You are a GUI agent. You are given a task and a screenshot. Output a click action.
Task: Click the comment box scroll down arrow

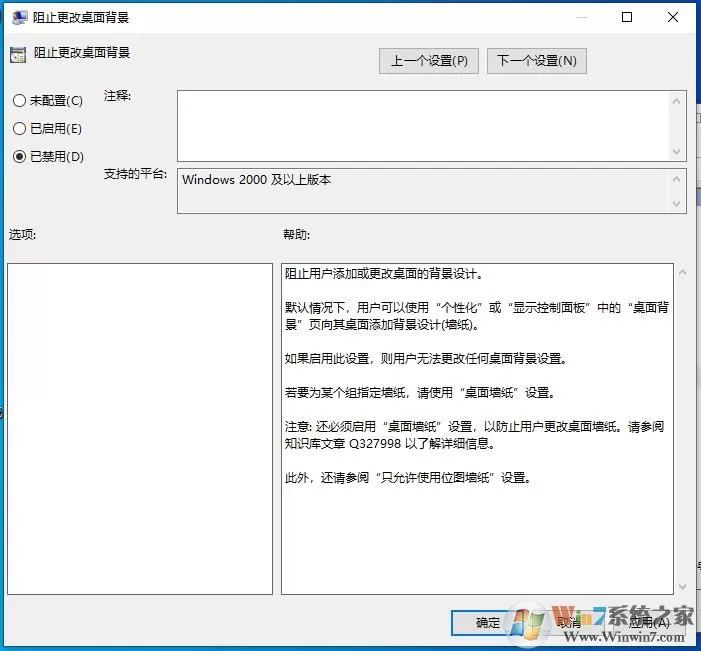click(676, 152)
